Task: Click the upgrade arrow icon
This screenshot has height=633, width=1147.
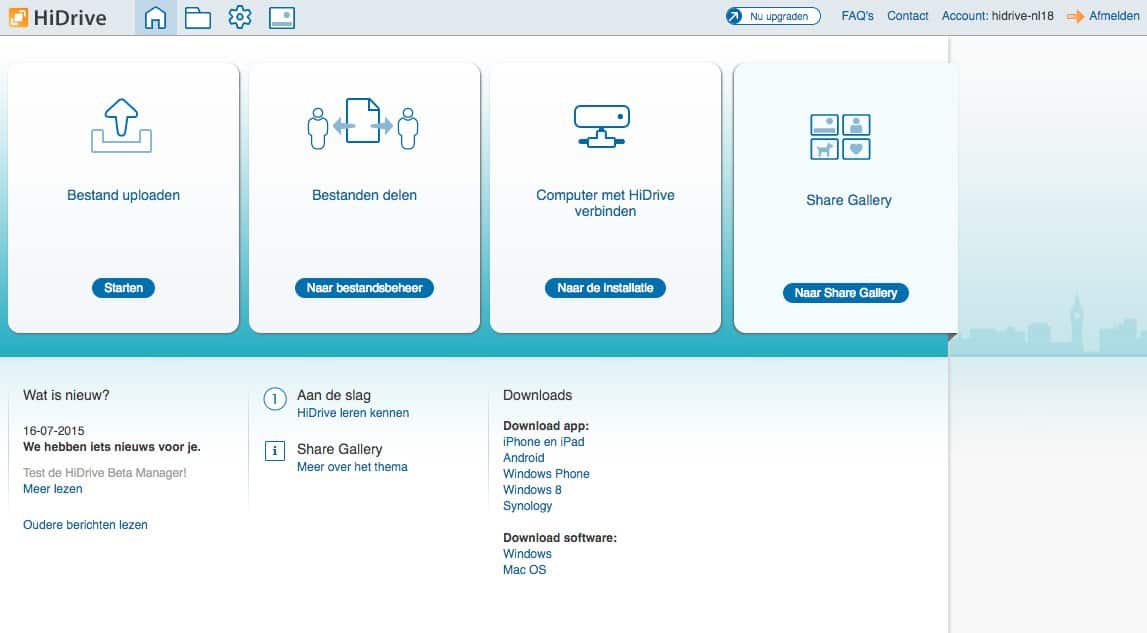Action: point(734,16)
